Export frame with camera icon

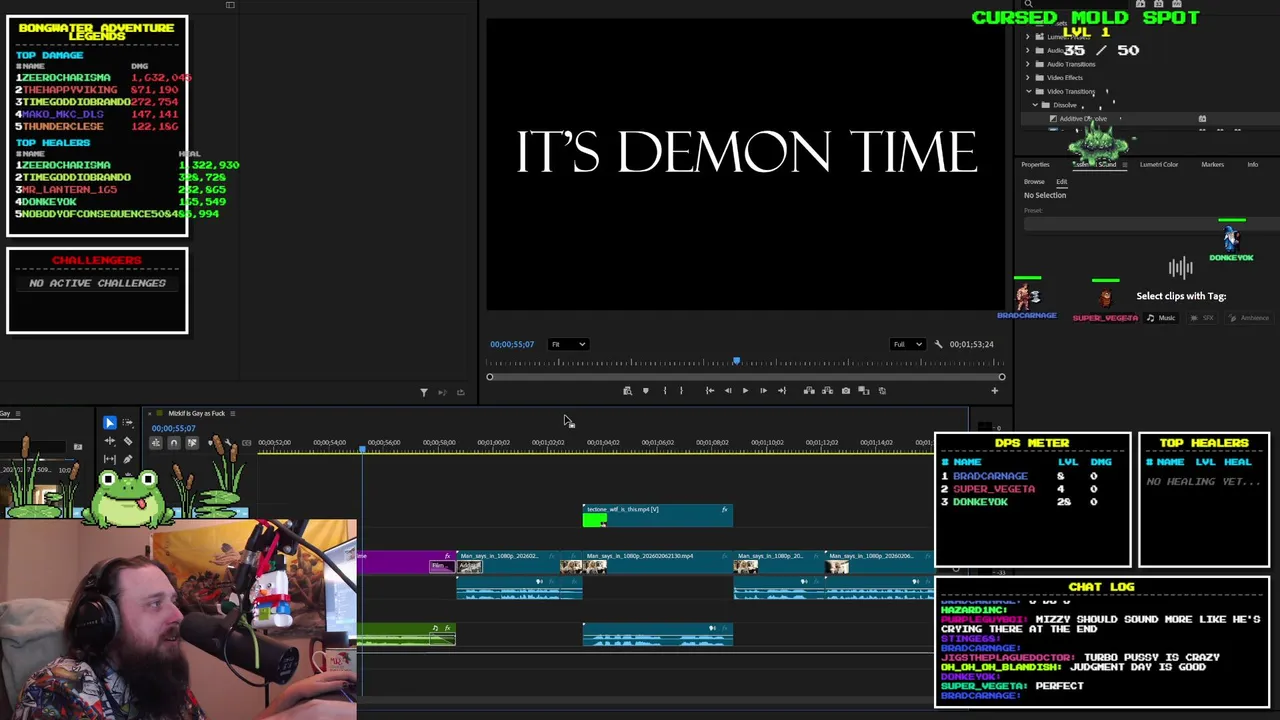[846, 391]
